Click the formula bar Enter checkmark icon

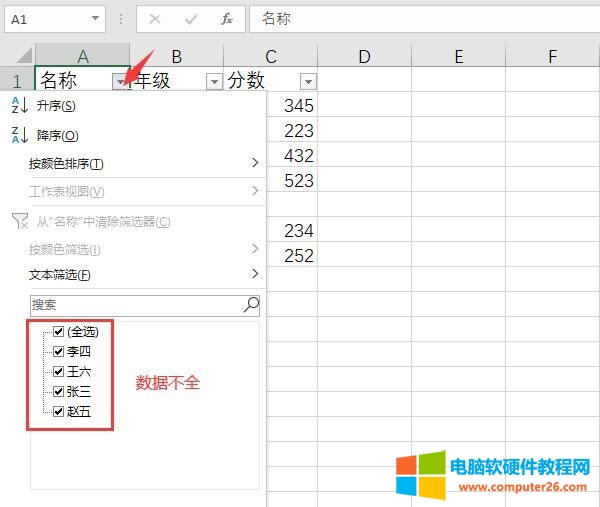[x=190, y=19]
